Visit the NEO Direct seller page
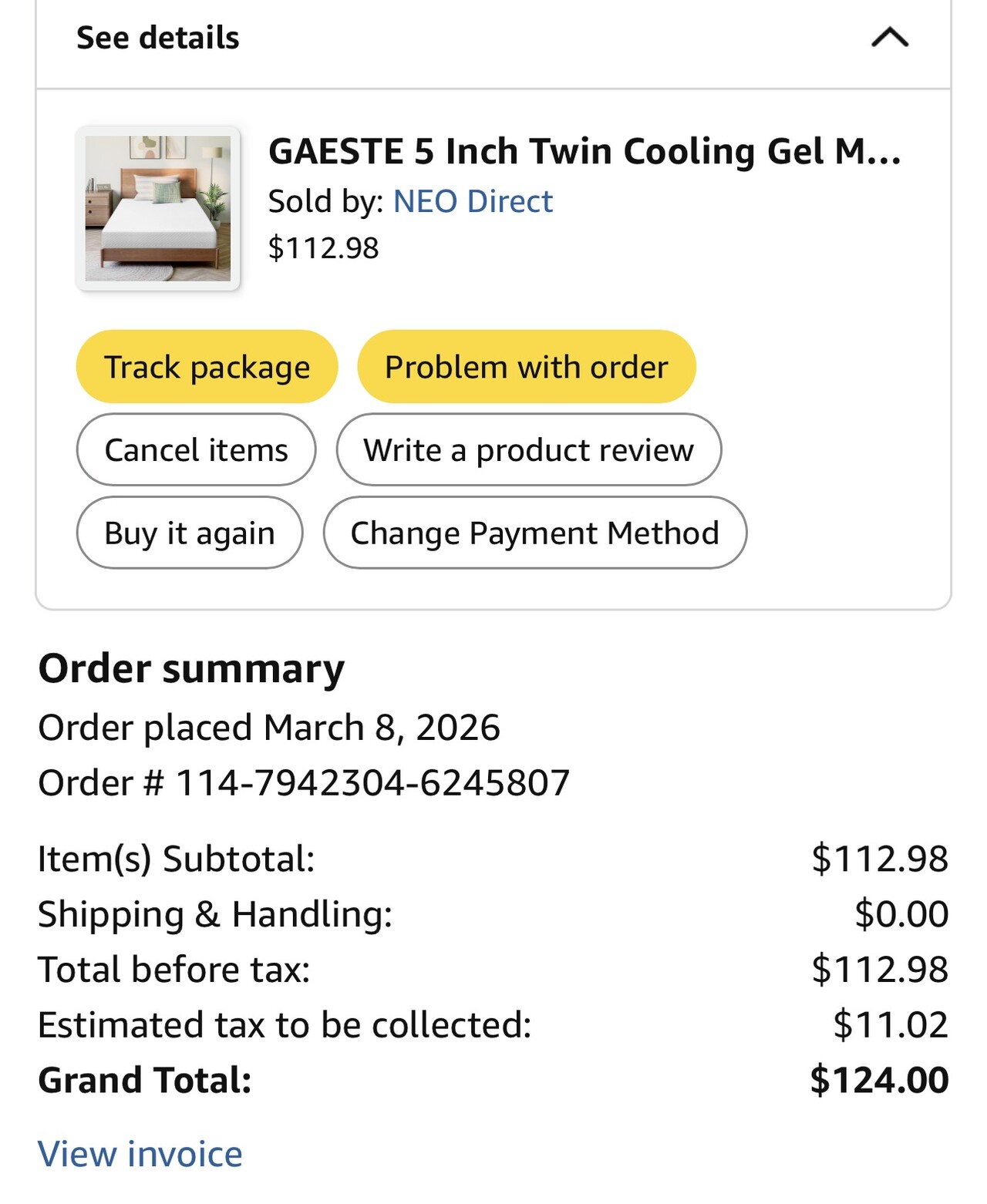This screenshot has height=1204, width=987. coord(473,201)
